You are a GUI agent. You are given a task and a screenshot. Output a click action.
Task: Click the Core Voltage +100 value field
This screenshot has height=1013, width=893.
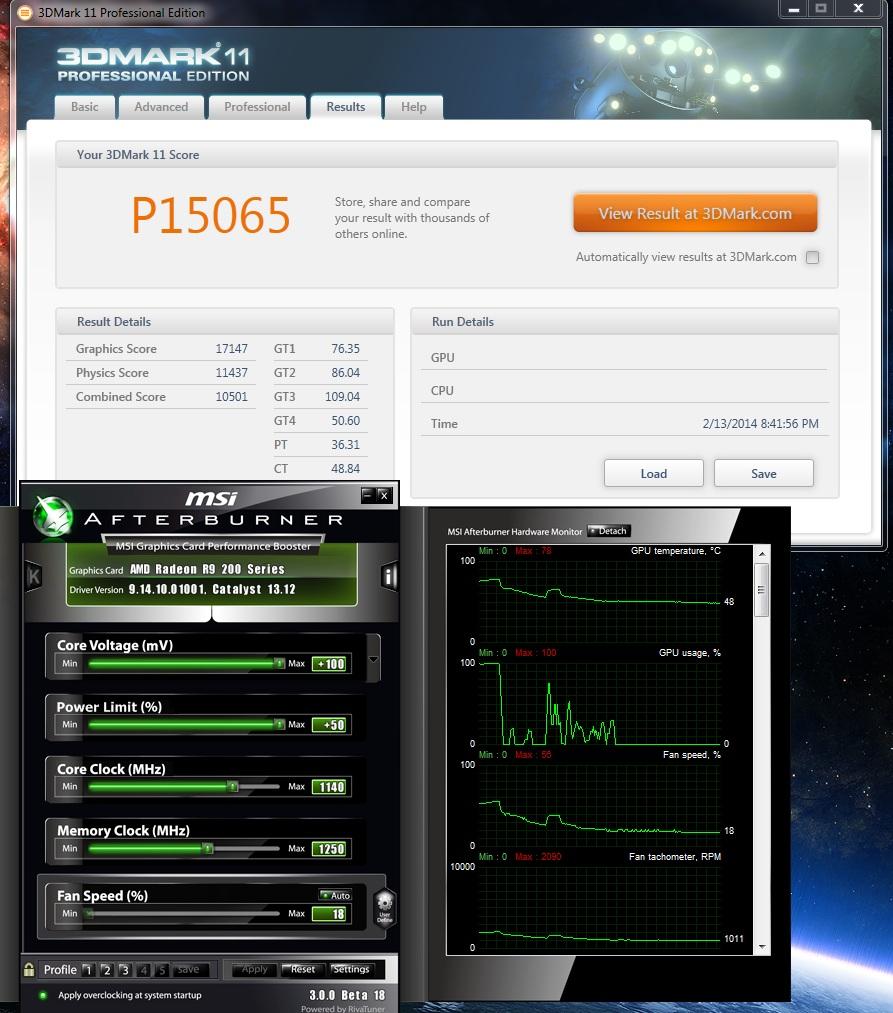(x=330, y=663)
